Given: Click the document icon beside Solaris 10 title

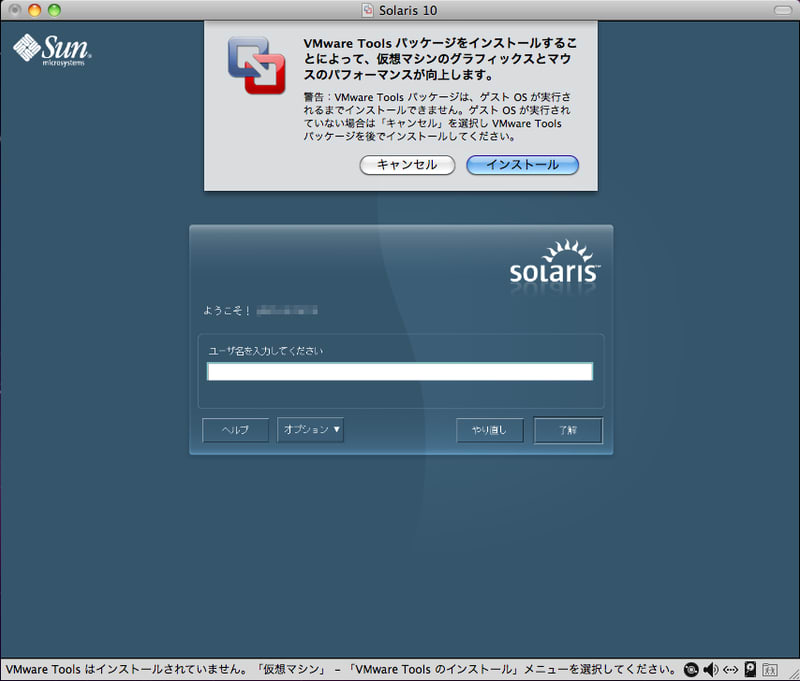Looking at the screenshot, I should 367,10.
